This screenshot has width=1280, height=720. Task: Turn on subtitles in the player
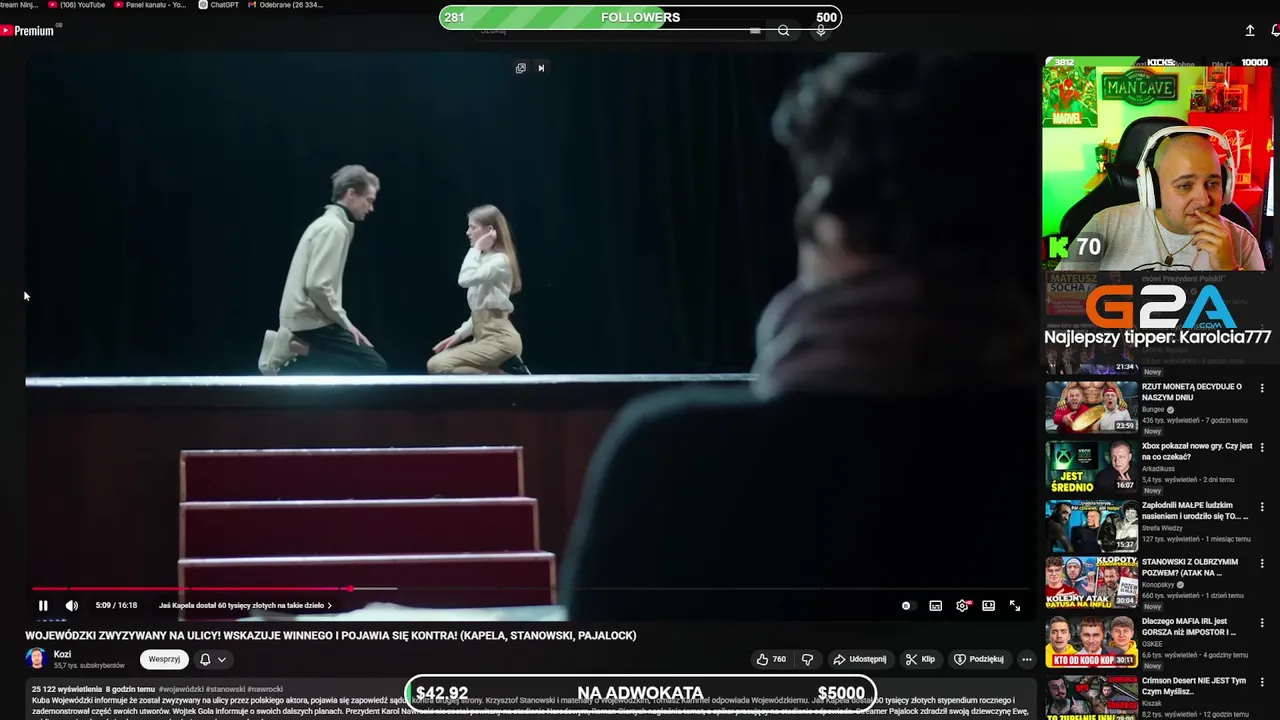coord(936,605)
